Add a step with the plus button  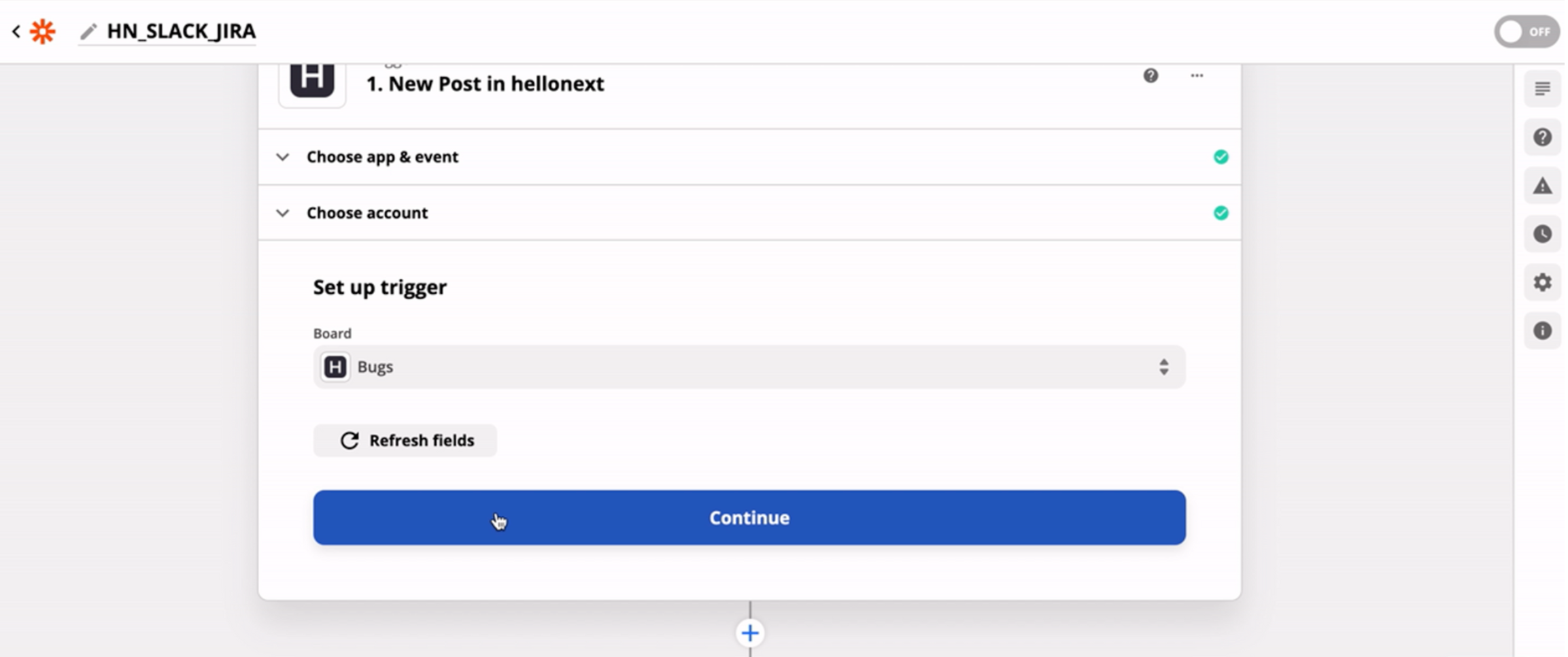point(750,633)
